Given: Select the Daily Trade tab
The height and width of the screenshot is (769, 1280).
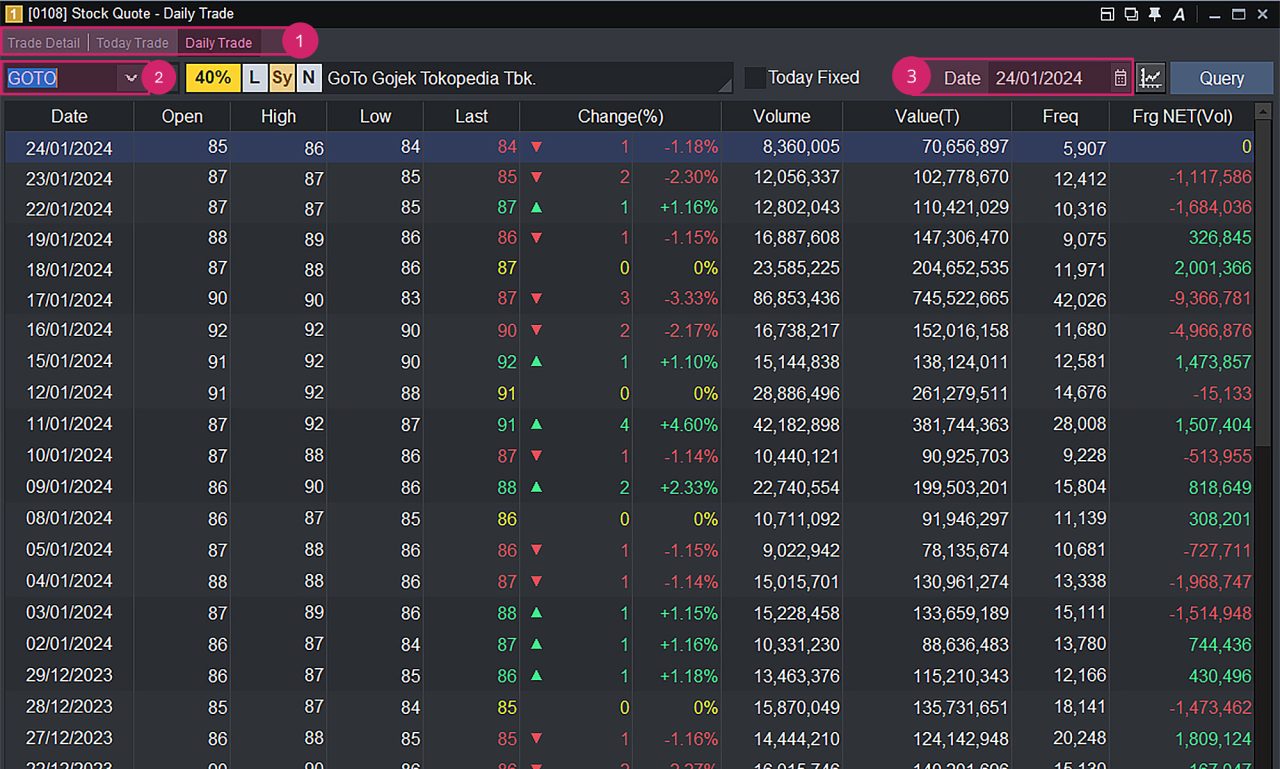Looking at the screenshot, I should [x=219, y=43].
